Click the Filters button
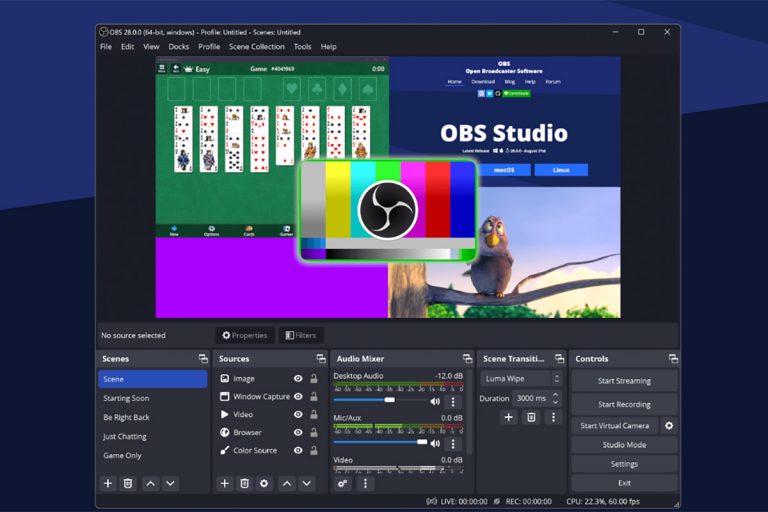The height and width of the screenshot is (512, 768). point(301,335)
